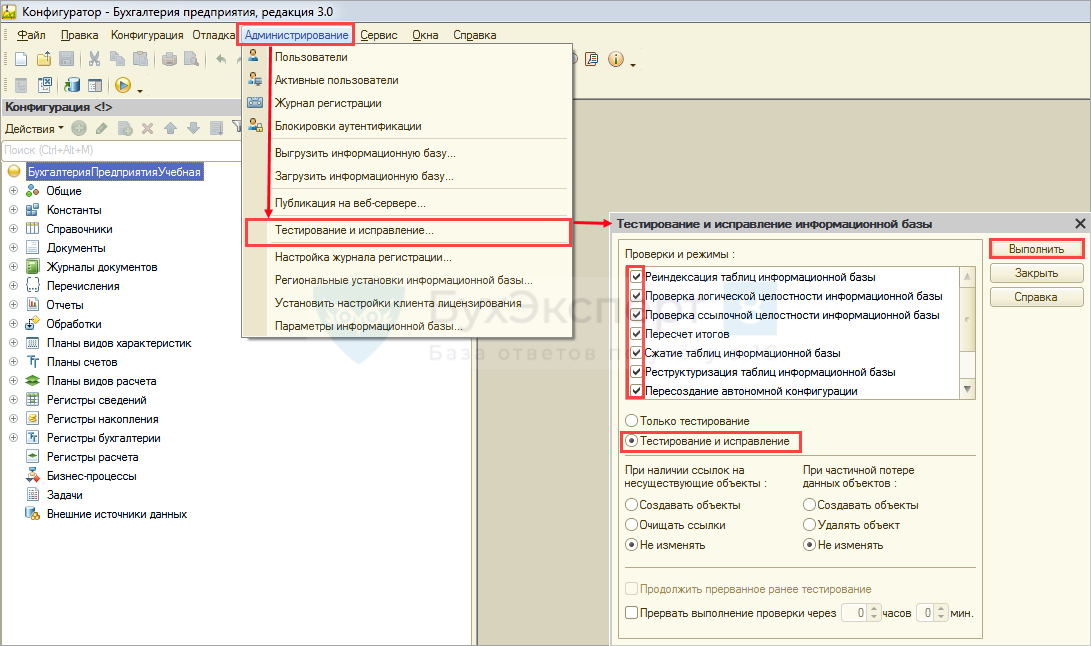Toggle 'Проверка ссылочной целостности' checkbox
This screenshot has width=1091, height=646.
pyautogui.click(x=636, y=315)
